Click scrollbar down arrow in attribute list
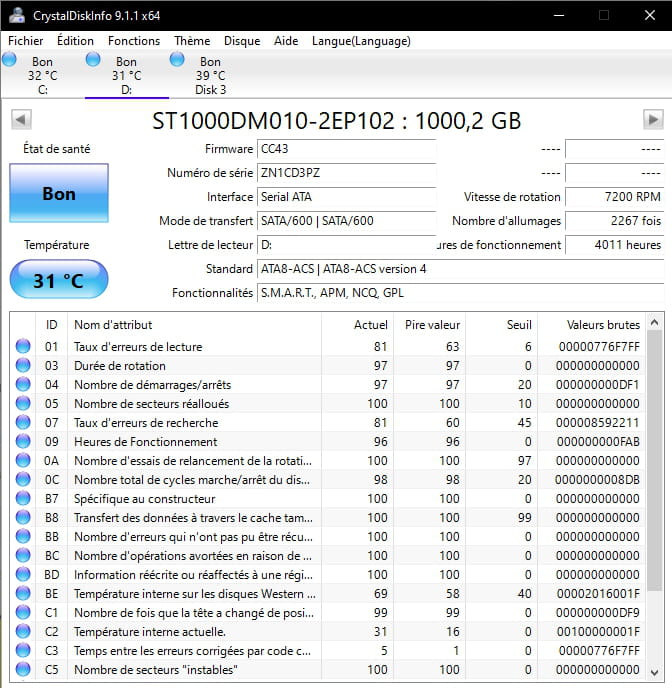The height and width of the screenshot is (688, 672). [654, 672]
